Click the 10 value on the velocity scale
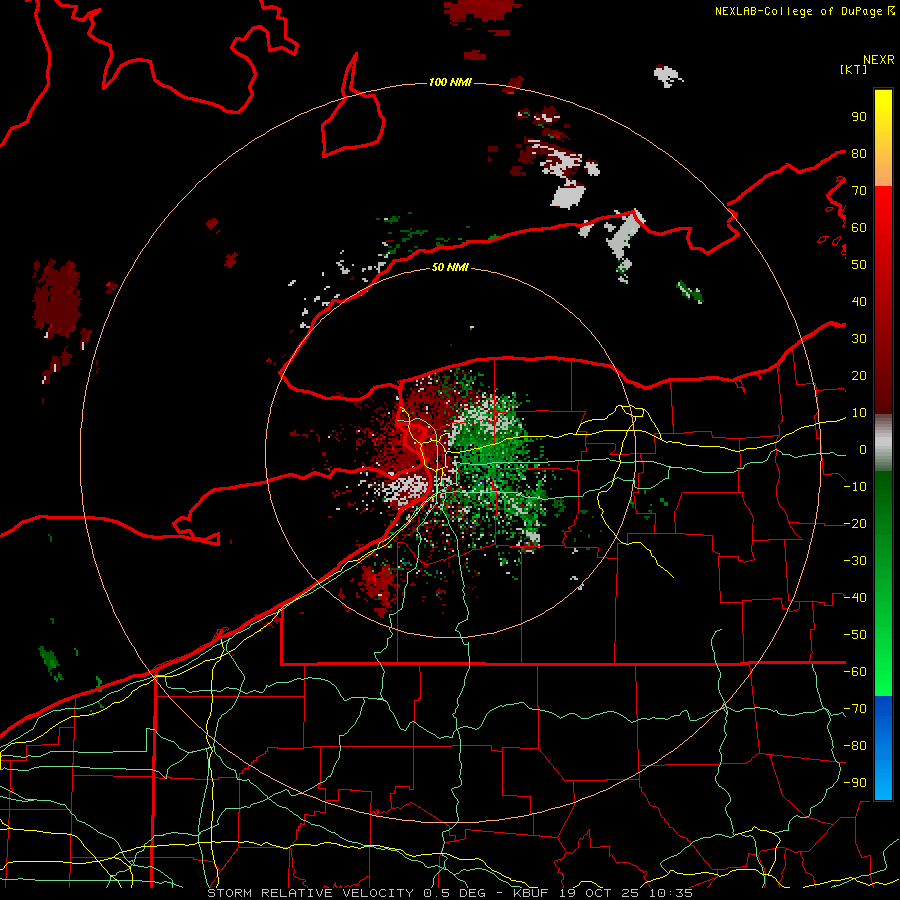Screen dimensions: 900x900 coord(859,413)
